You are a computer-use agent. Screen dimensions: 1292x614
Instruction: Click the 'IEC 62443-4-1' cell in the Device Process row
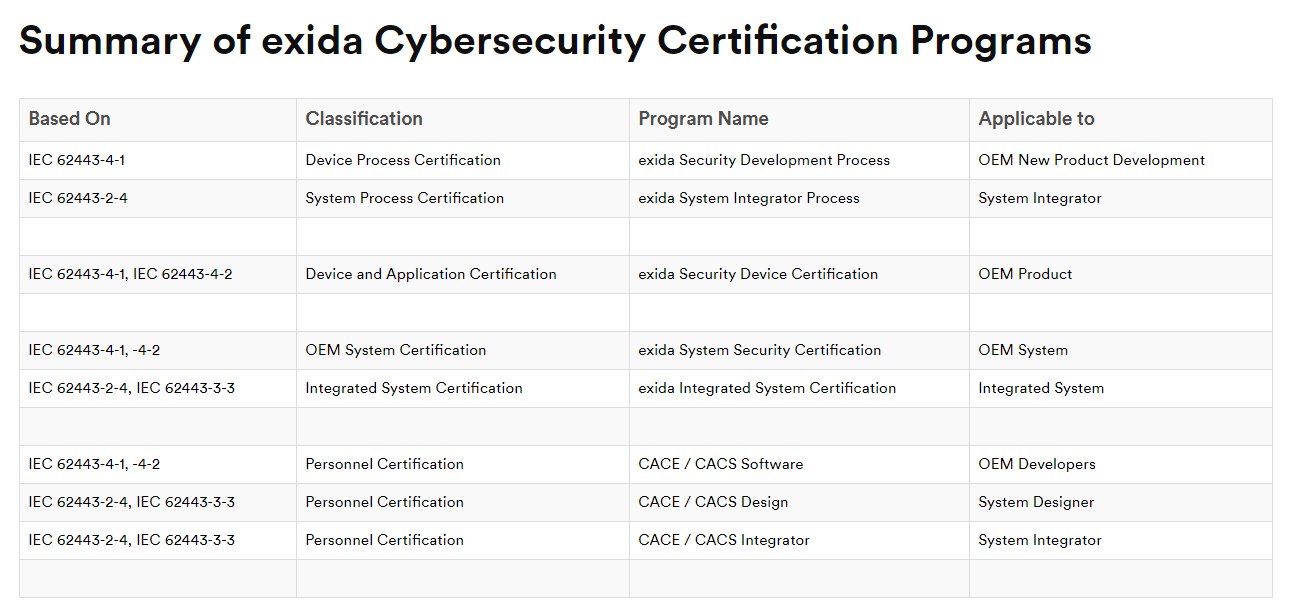[x=158, y=160]
